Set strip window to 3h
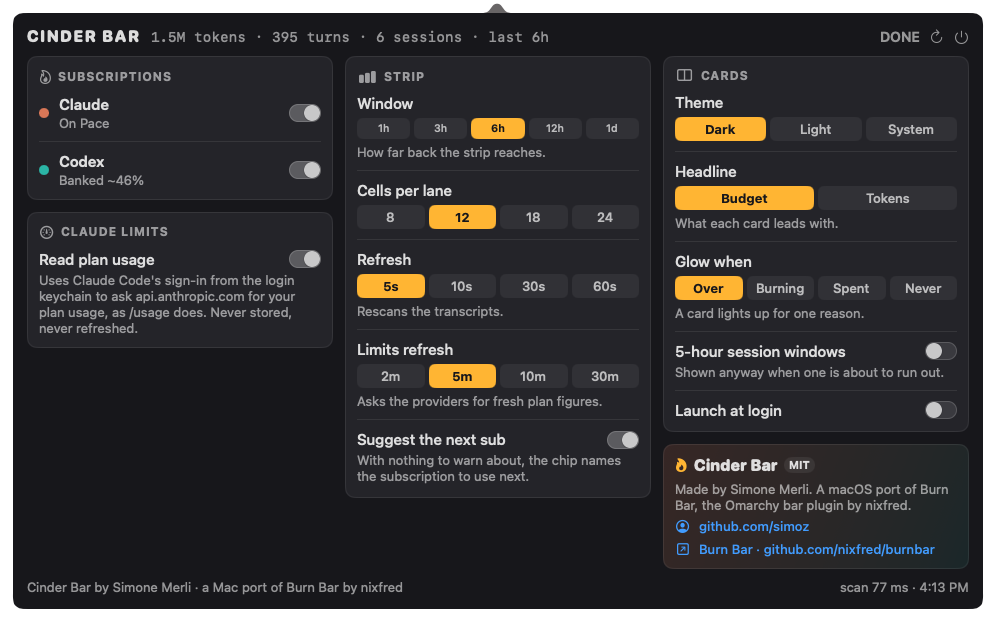996x622 pixels. [441, 128]
